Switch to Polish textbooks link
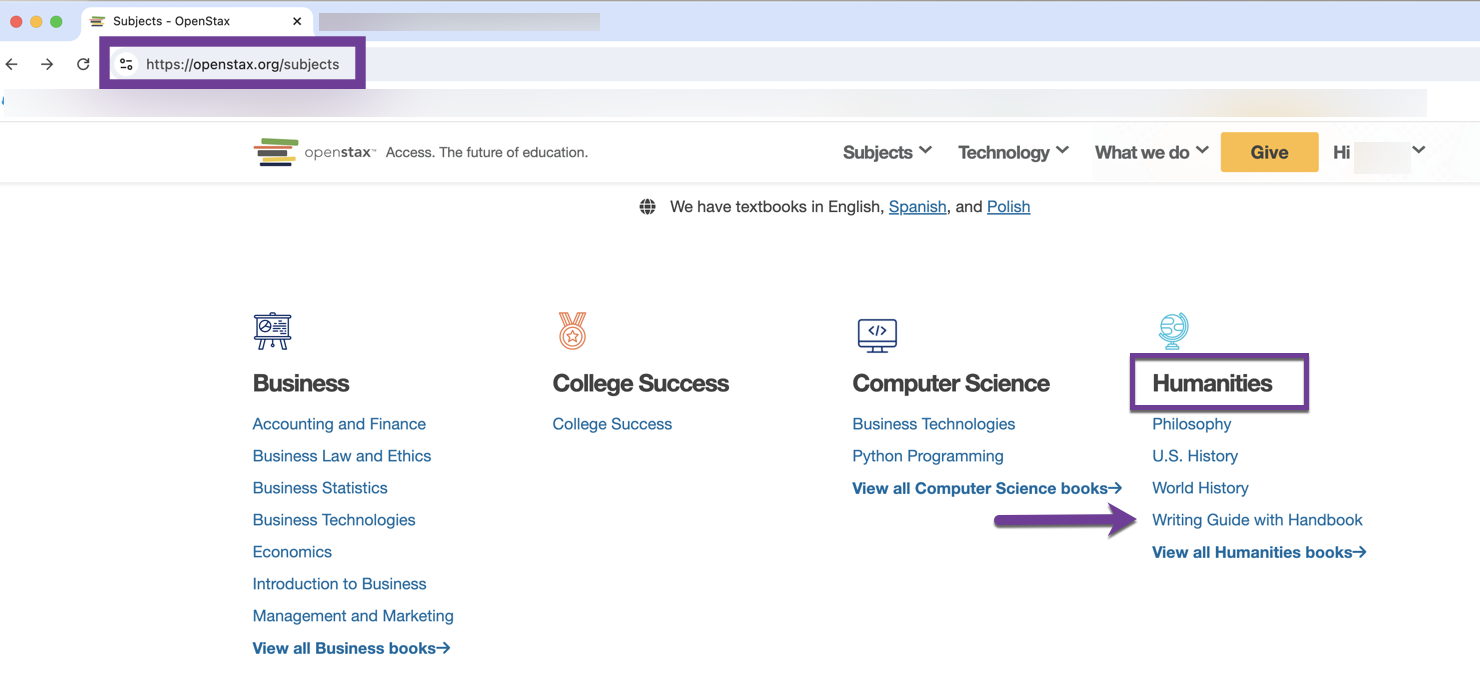Viewport: 1480px width, 692px height. click(x=1008, y=207)
